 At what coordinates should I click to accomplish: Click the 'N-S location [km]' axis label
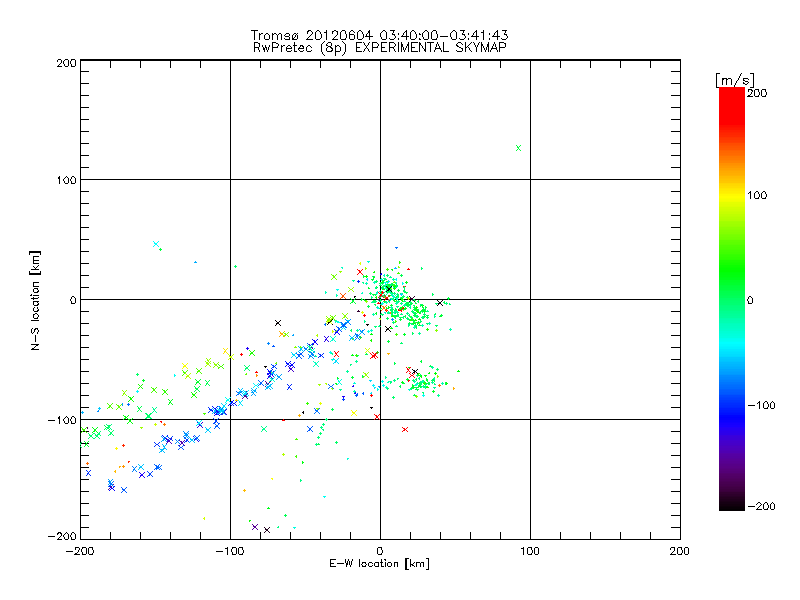coord(35,300)
